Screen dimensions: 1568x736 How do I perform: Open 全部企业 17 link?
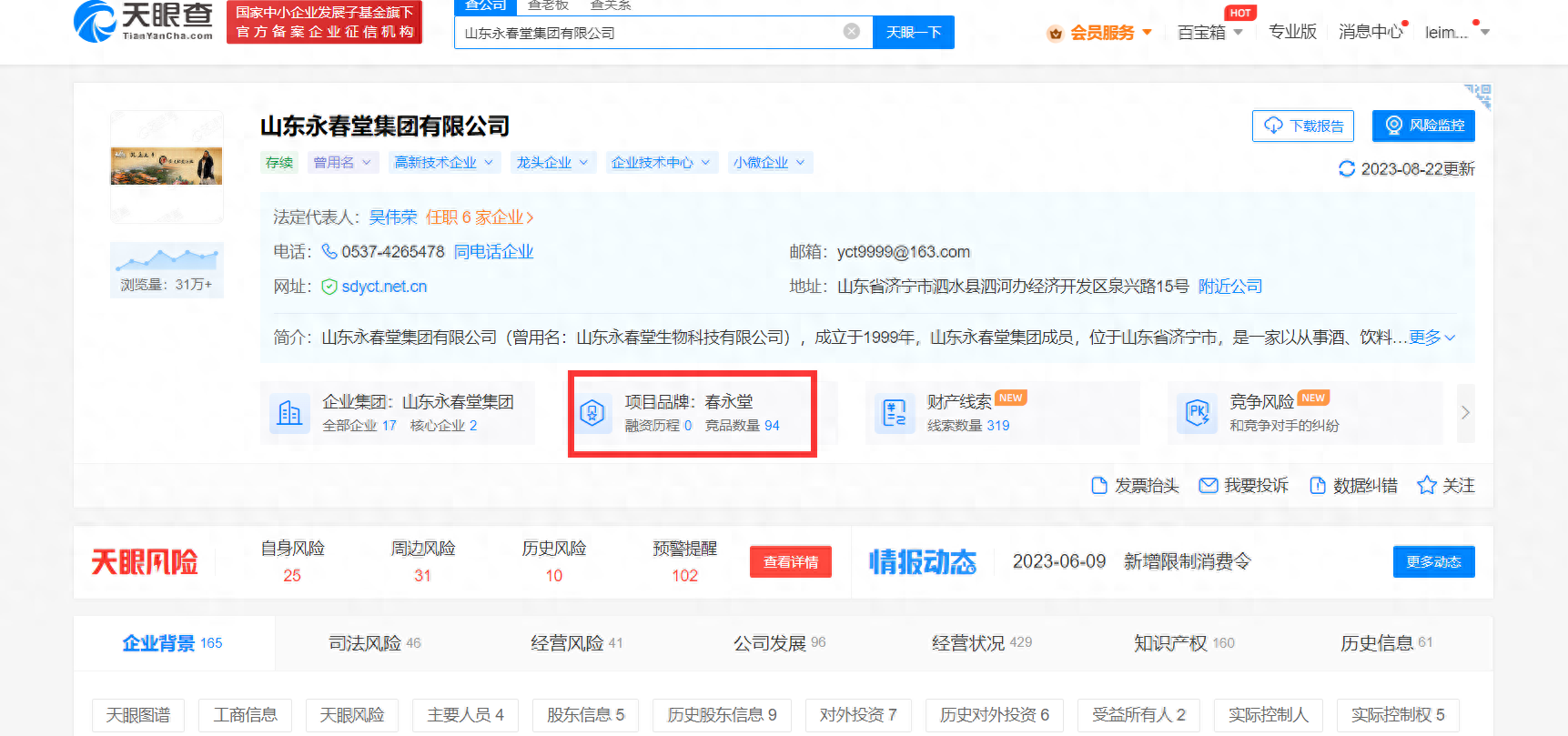pos(359,425)
